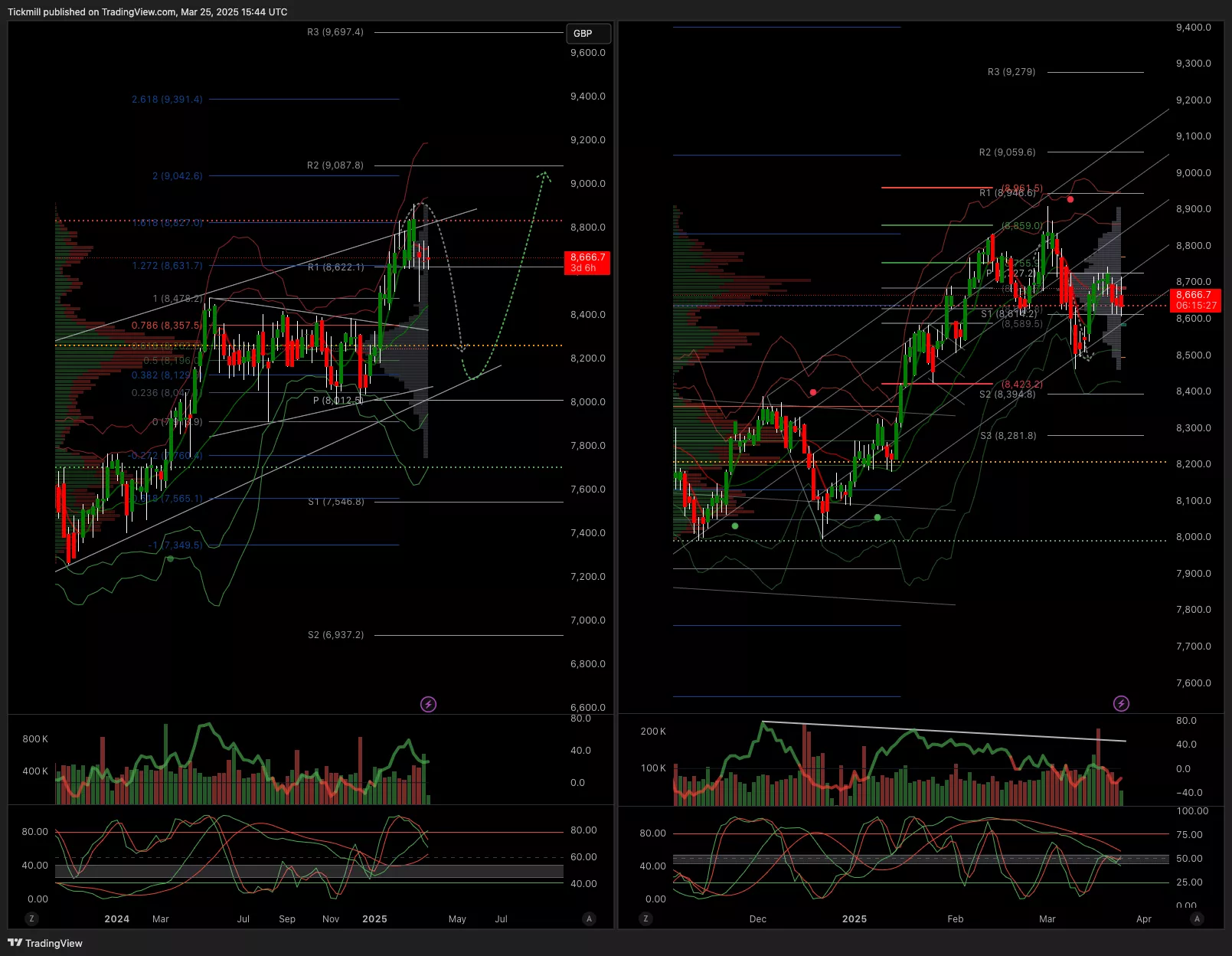The height and width of the screenshot is (956, 1232).
Task: Toggle auto-scale A button on left chart
Action: pyautogui.click(x=589, y=918)
